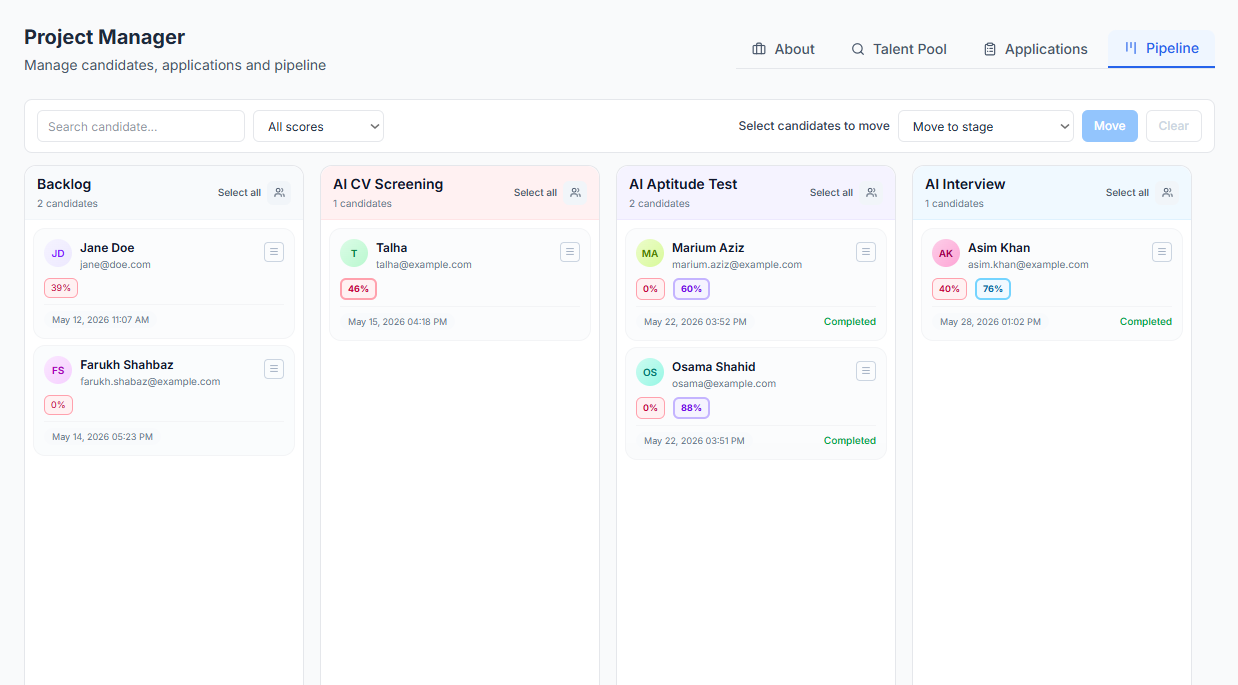Click Farukh Shahbaz's 0% score badge
The height and width of the screenshot is (685, 1238).
coord(58,405)
